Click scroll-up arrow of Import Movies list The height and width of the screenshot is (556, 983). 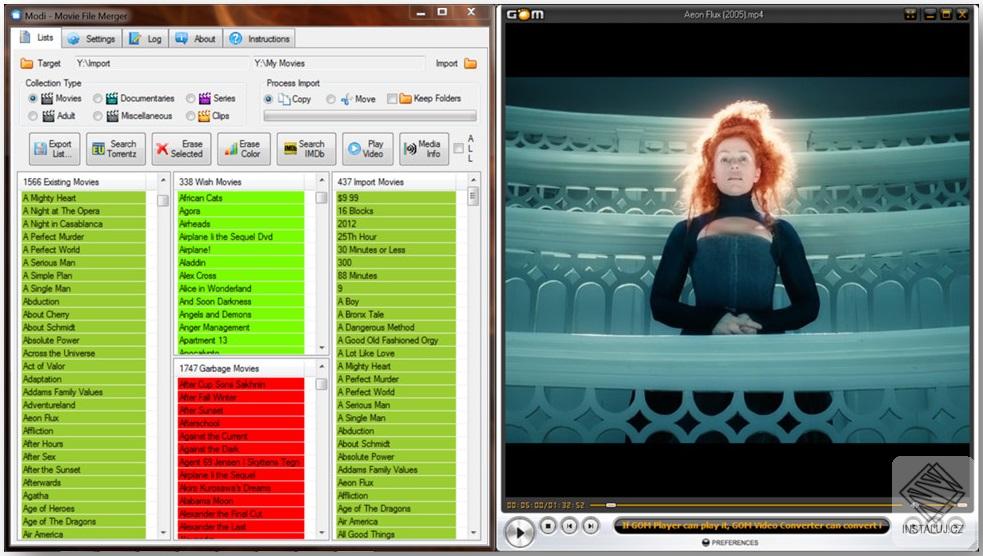coord(473,181)
